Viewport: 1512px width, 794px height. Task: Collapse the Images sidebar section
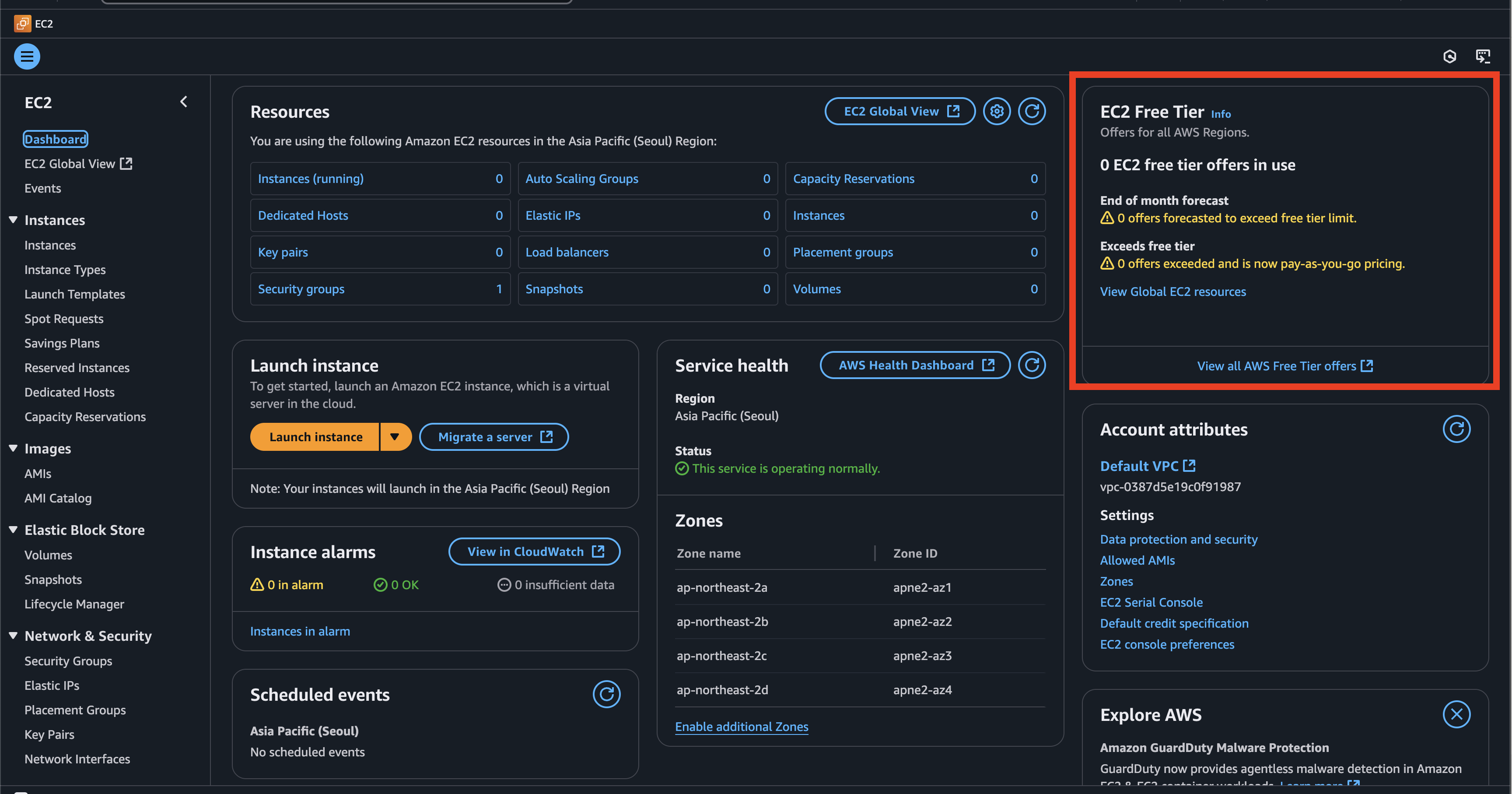click(13, 448)
